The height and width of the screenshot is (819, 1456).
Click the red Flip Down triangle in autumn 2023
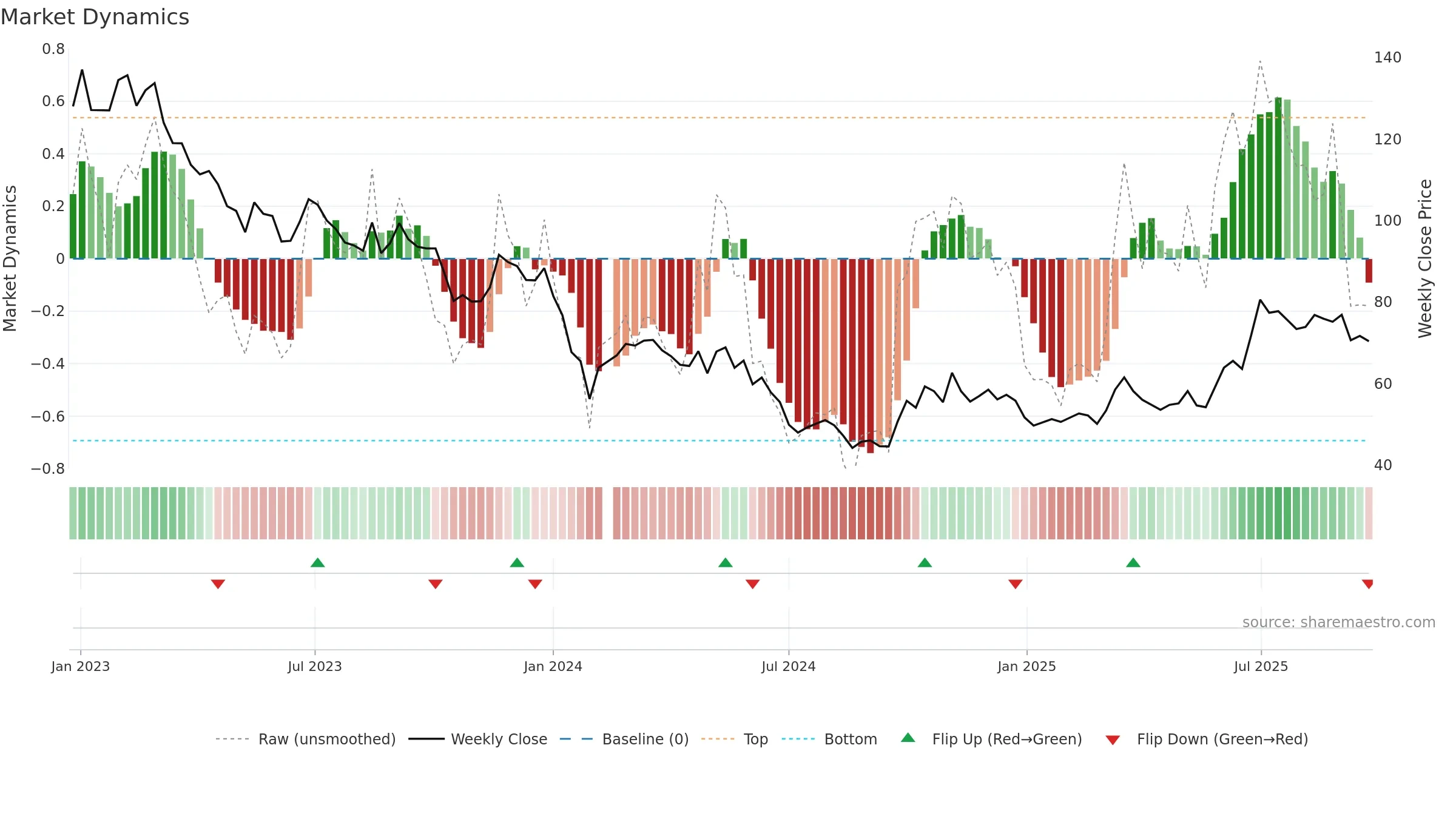436,584
